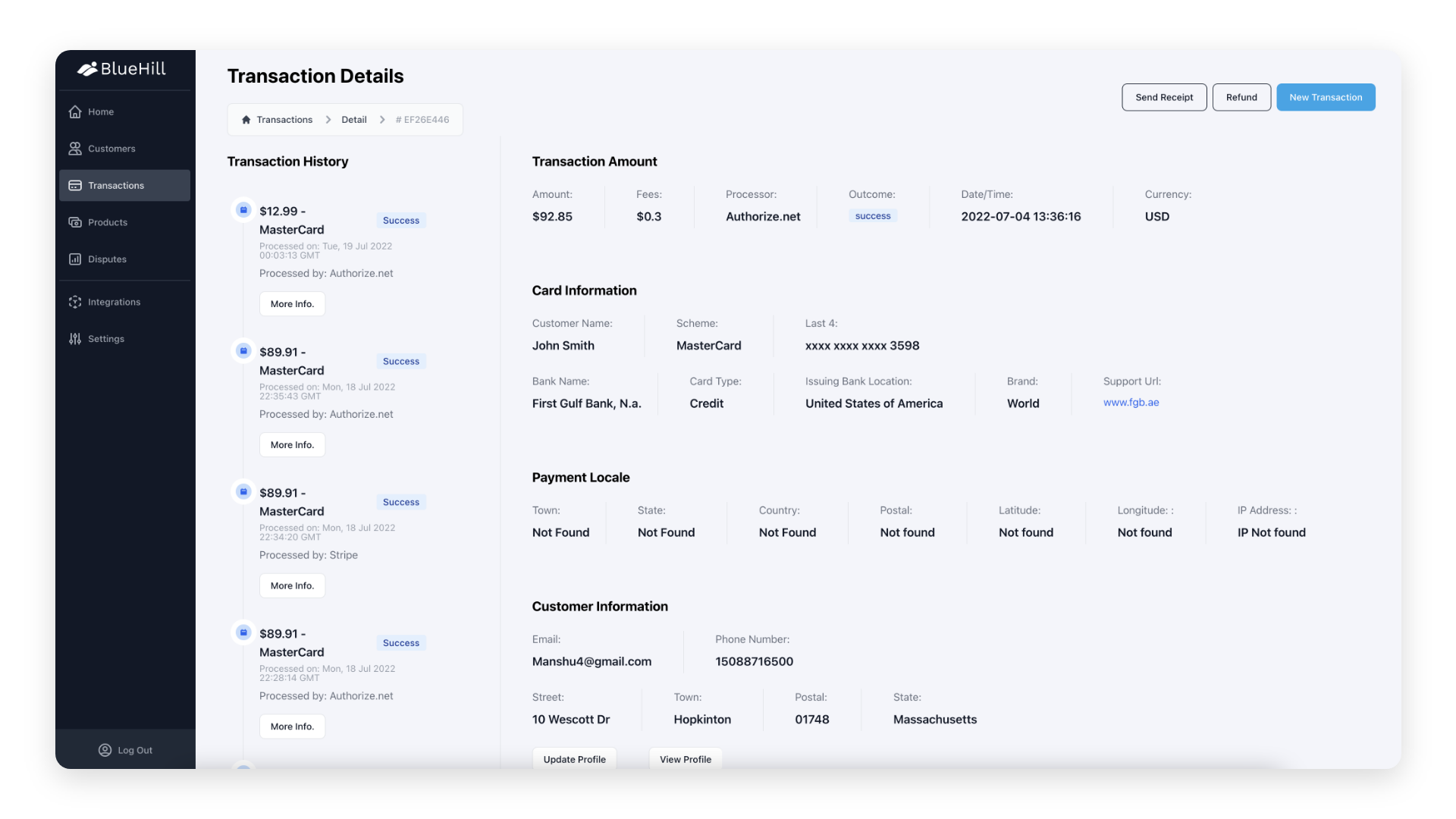Click More Info for Stripe transaction

coord(292,585)
